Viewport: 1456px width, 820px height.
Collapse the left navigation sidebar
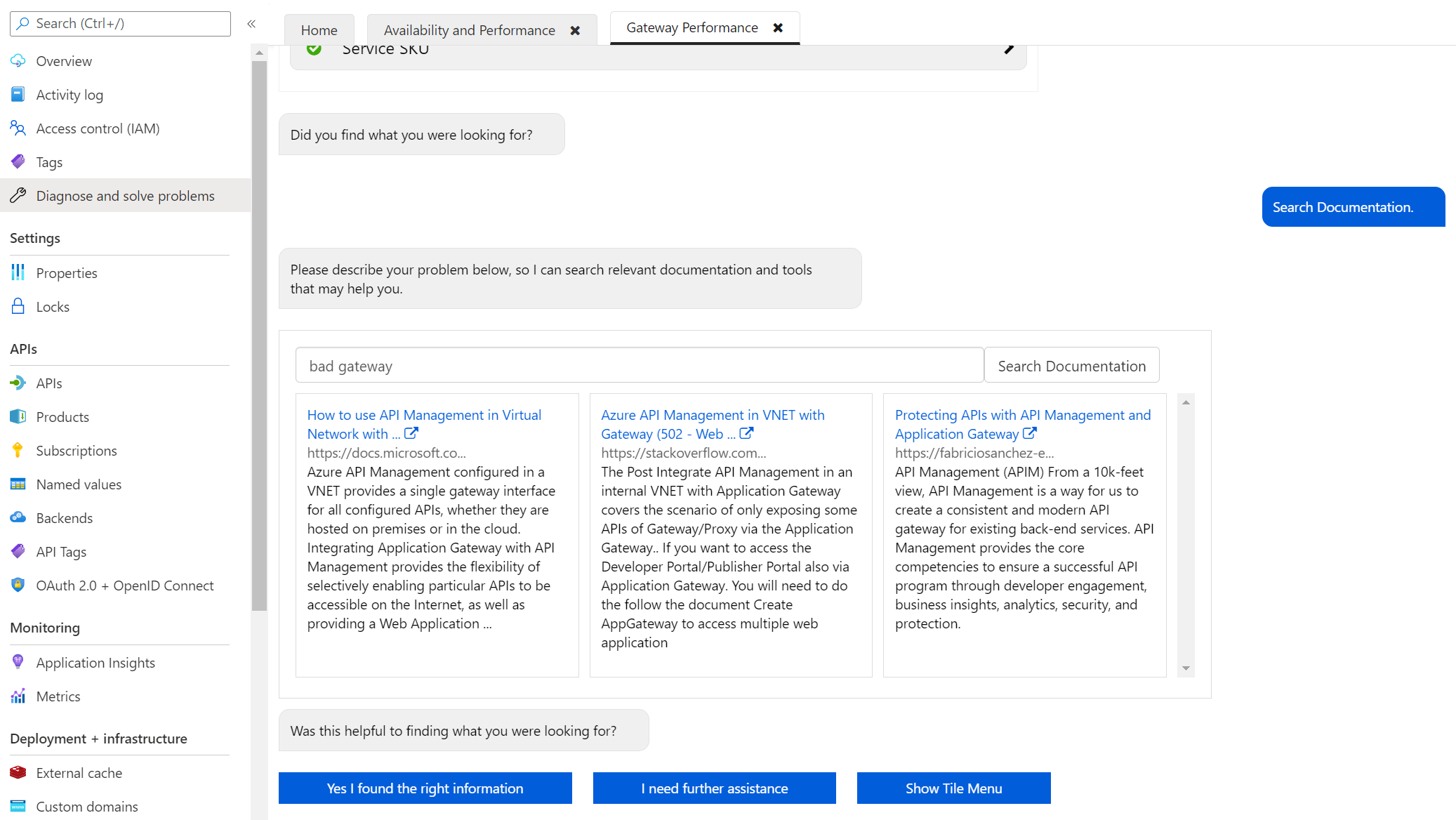(x=251, y=23)
